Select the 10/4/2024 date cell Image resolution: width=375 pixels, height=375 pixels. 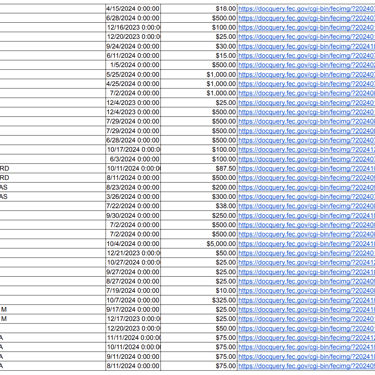tap(133, 244)
